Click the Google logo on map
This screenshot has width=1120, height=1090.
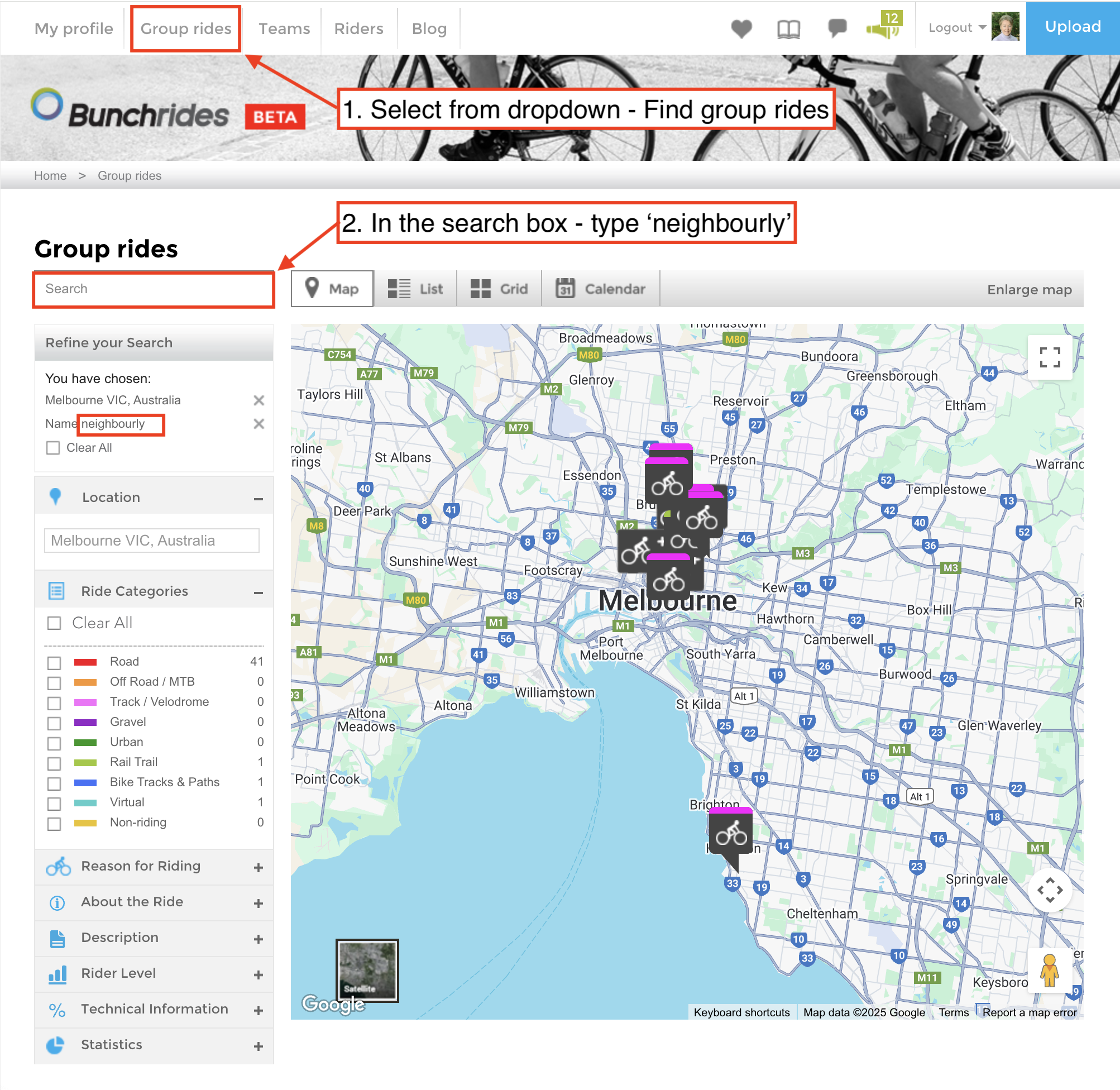pyautogui.click(x=333, y=1003)
